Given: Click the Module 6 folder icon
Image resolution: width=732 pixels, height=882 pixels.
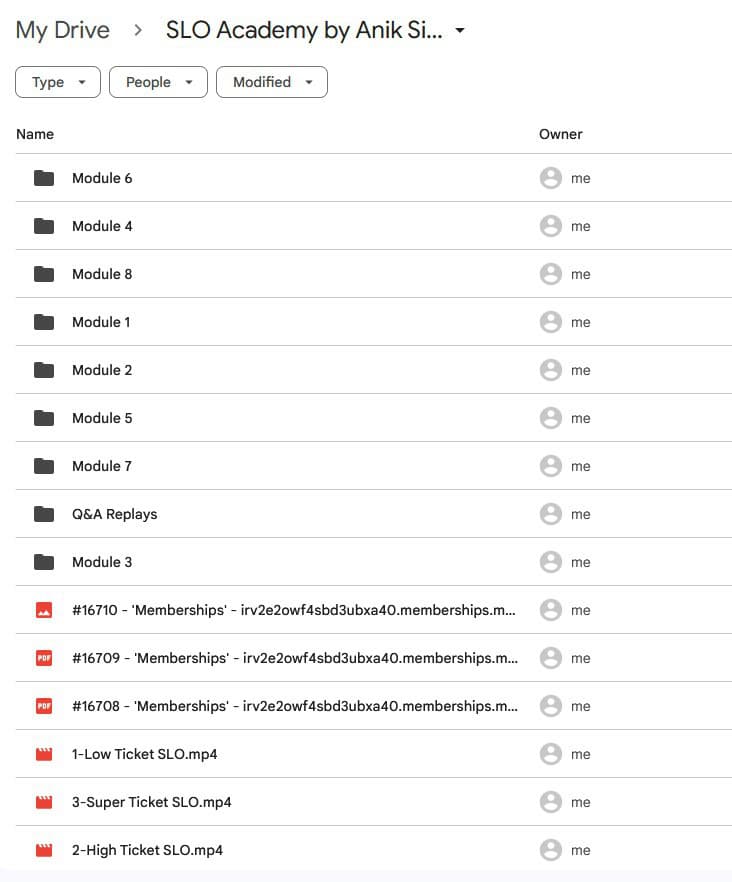Looking at the screenshot, I should point(44,178).
